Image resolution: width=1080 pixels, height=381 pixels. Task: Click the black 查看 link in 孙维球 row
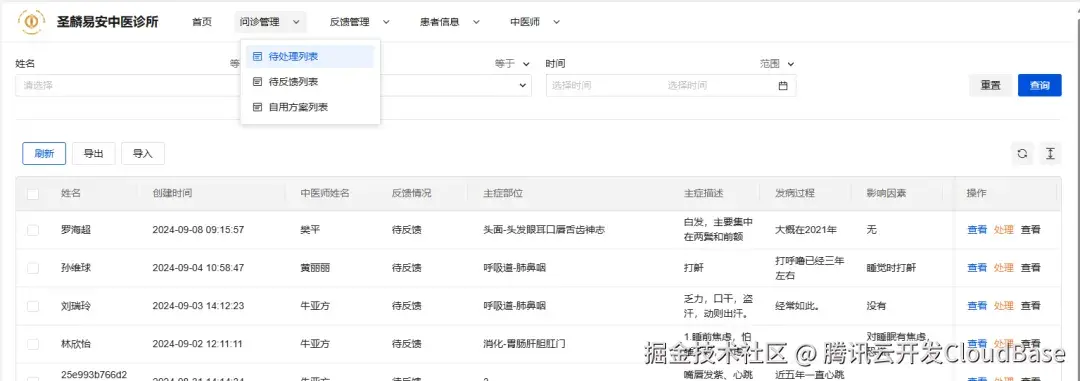(x=1030, y=268)
